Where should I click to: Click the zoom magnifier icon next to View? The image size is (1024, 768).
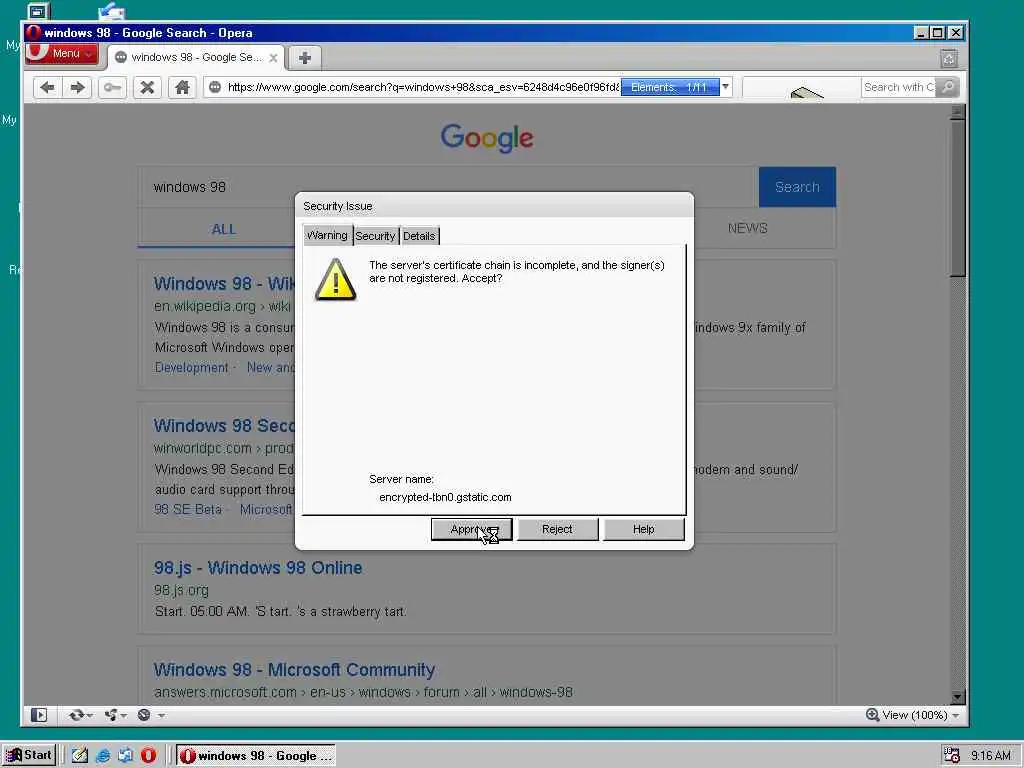point(872,715)
